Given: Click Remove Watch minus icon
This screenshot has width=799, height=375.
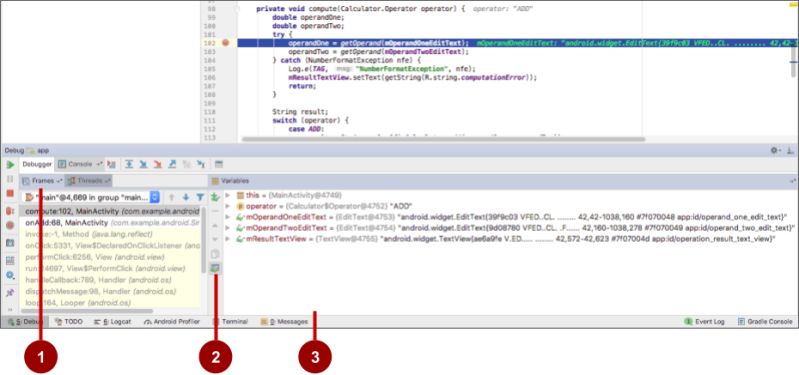Looking at the screenshot, I should click(x=215, y=210).
